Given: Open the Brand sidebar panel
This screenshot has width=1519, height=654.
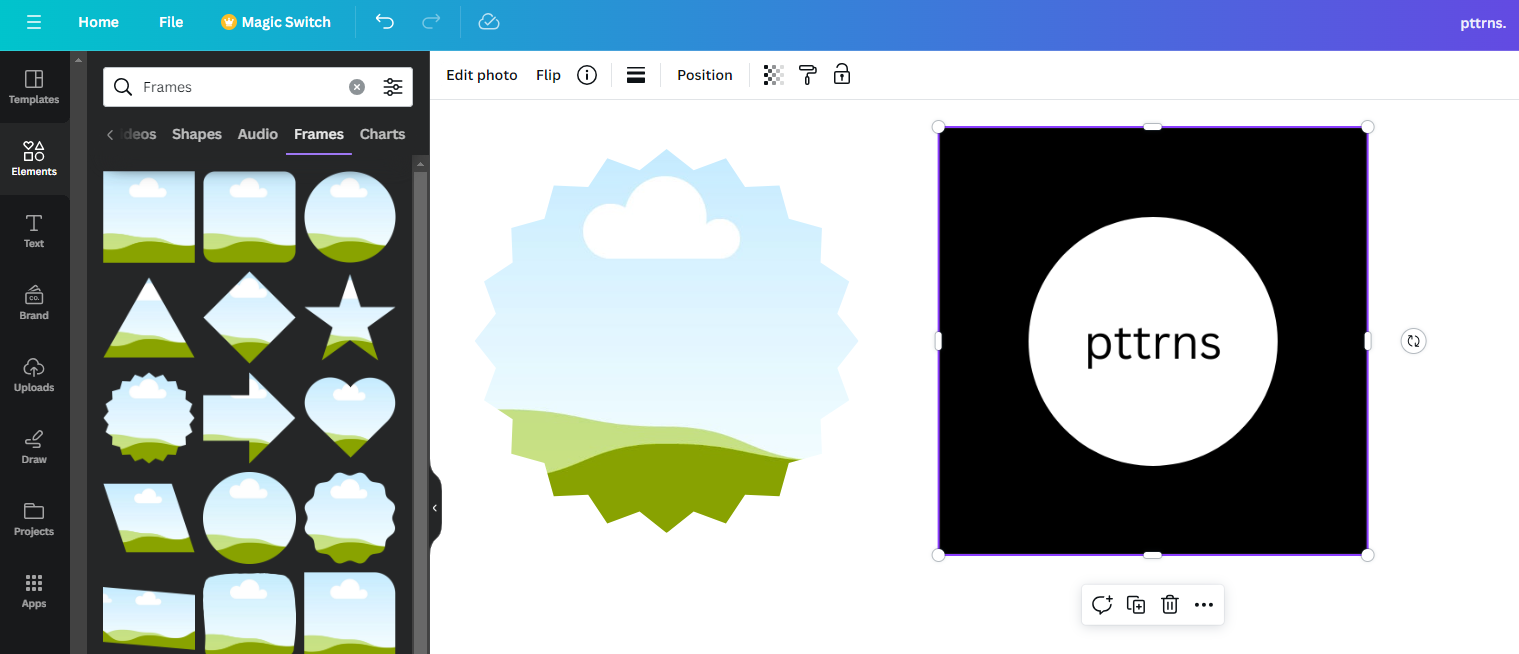Looking at the screenshot, I should coord(34,303).
